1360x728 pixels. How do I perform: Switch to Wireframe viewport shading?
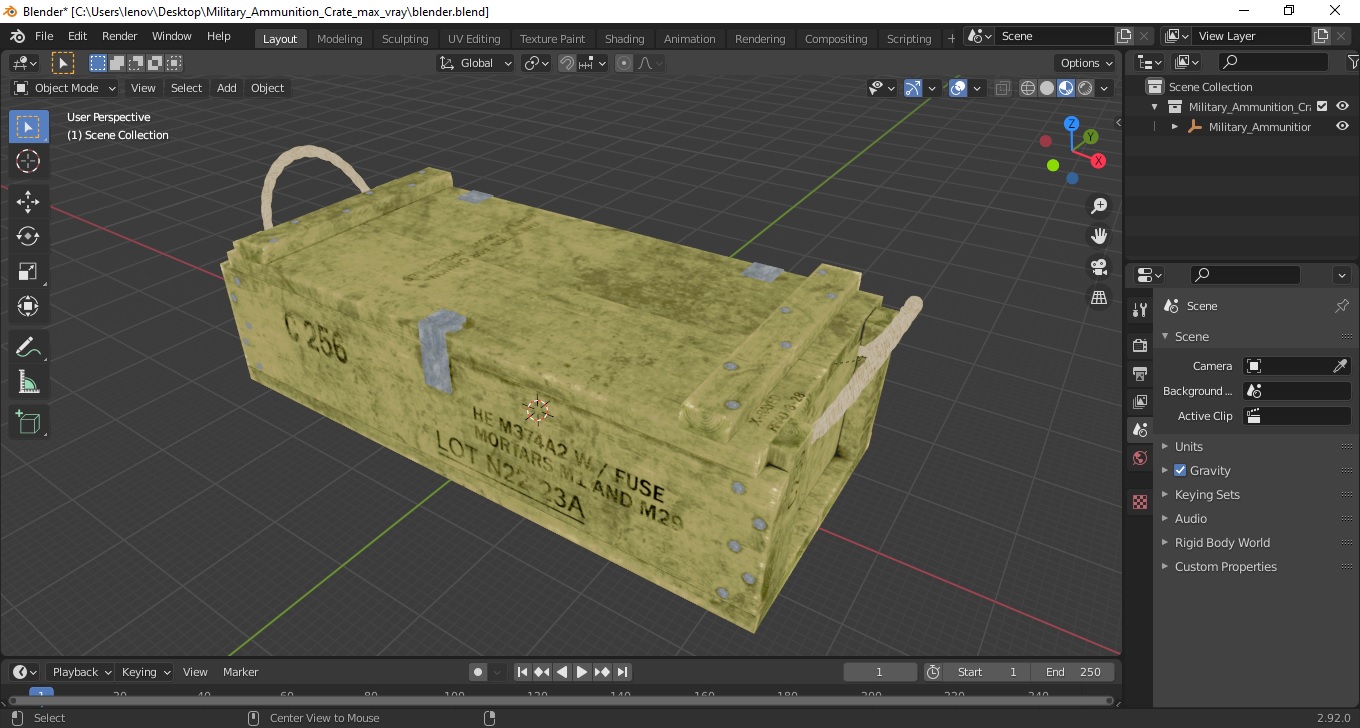click(x=1028, y=88)
